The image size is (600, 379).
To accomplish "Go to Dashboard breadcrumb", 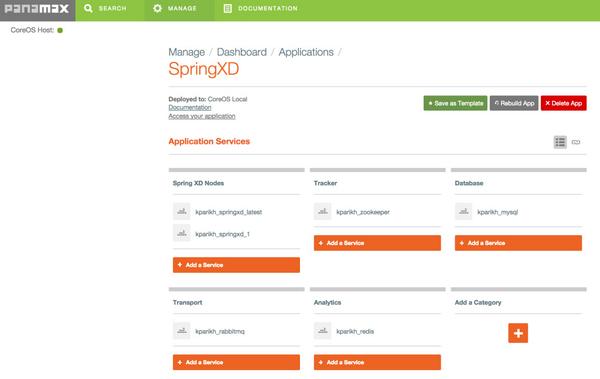I will click(x=242, y=52).
